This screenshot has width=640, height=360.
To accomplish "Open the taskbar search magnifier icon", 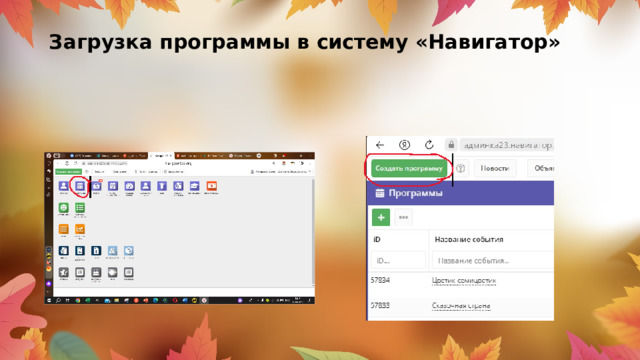I will point(58,300).
